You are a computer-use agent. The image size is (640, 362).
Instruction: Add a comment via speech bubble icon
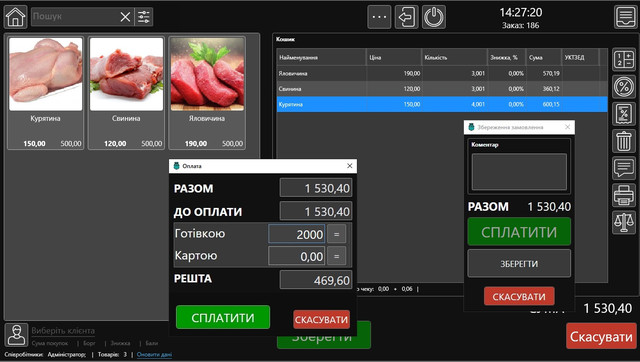624,168
